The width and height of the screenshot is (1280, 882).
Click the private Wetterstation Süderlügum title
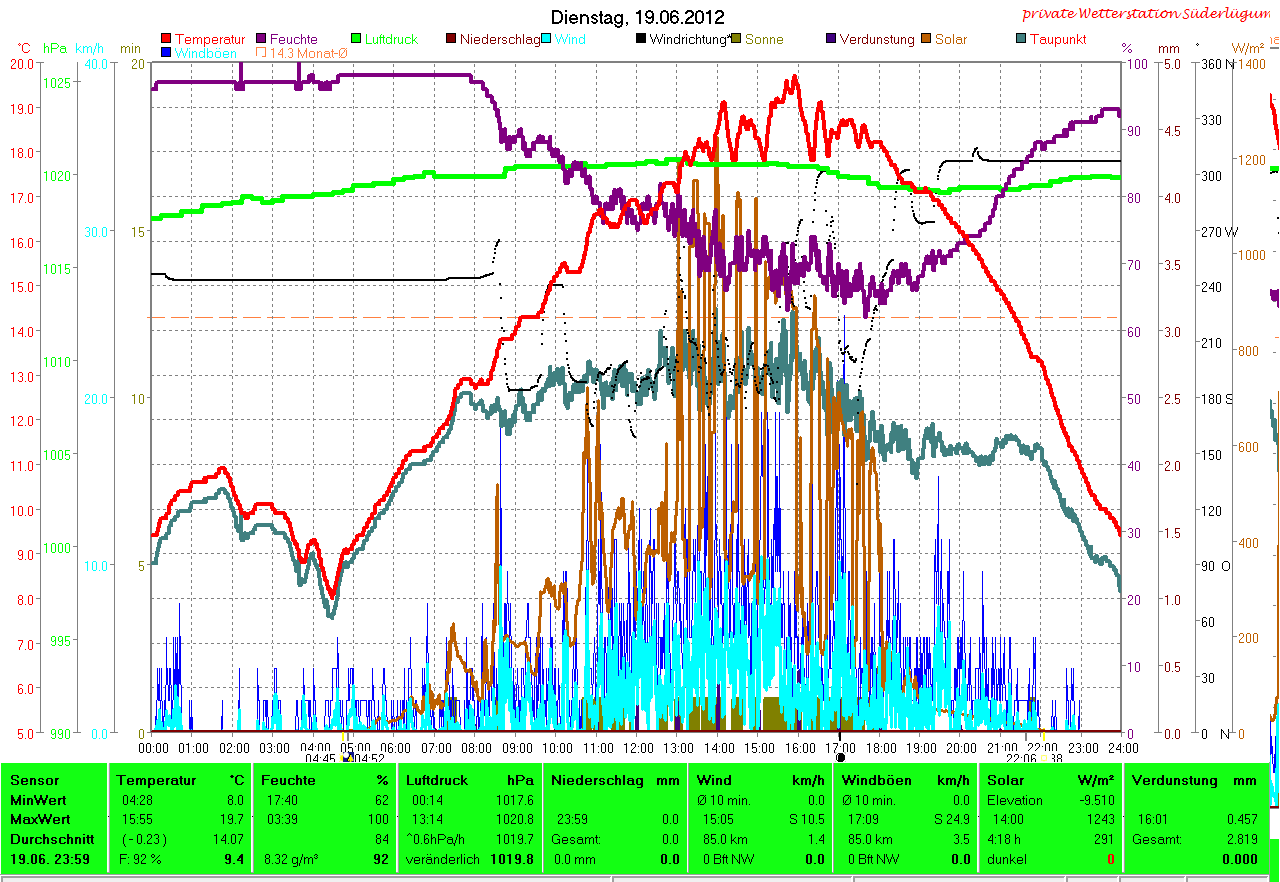tap(1148, 14)
